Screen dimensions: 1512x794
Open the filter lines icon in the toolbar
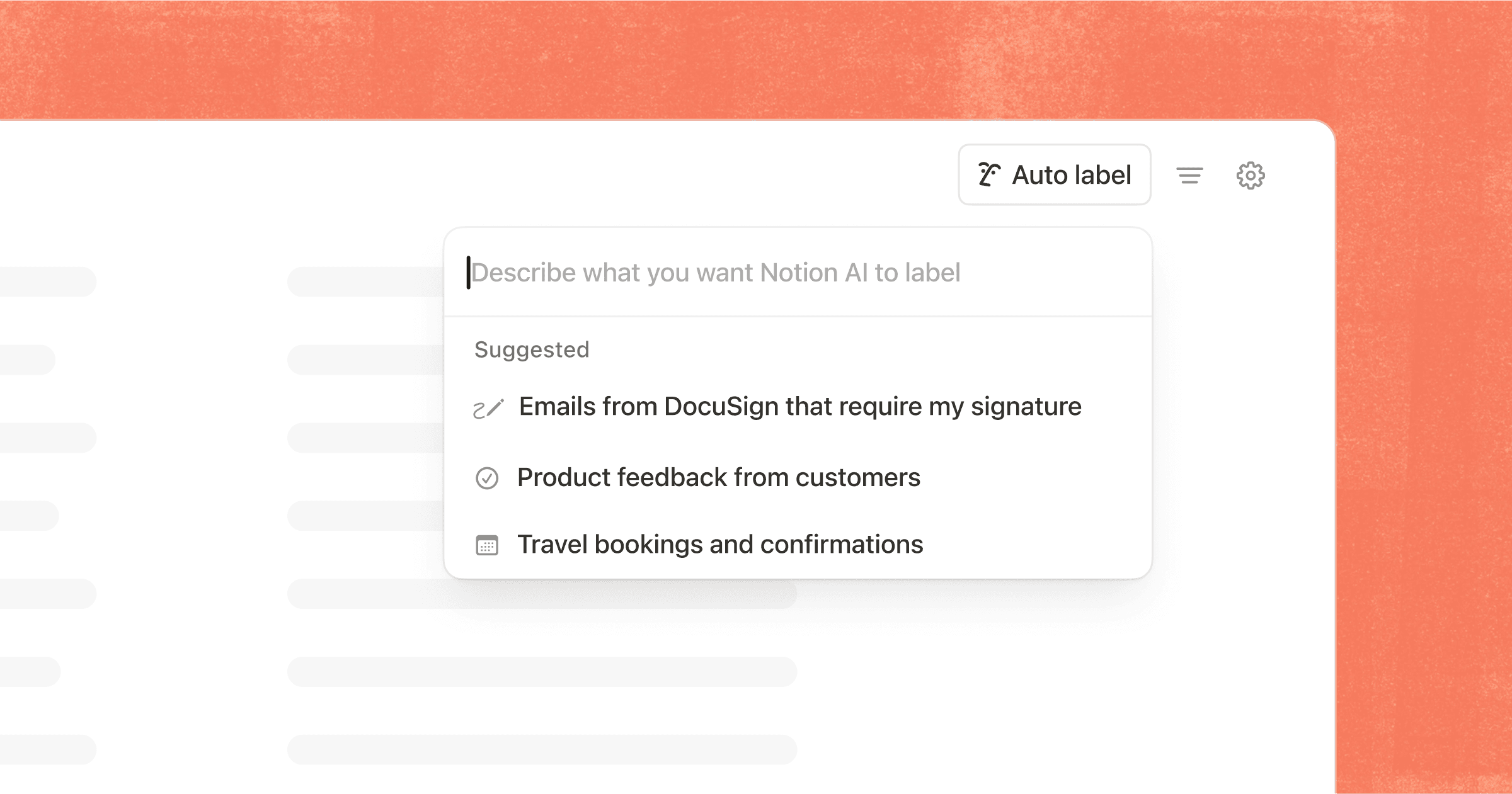[x=1190, y=175]
